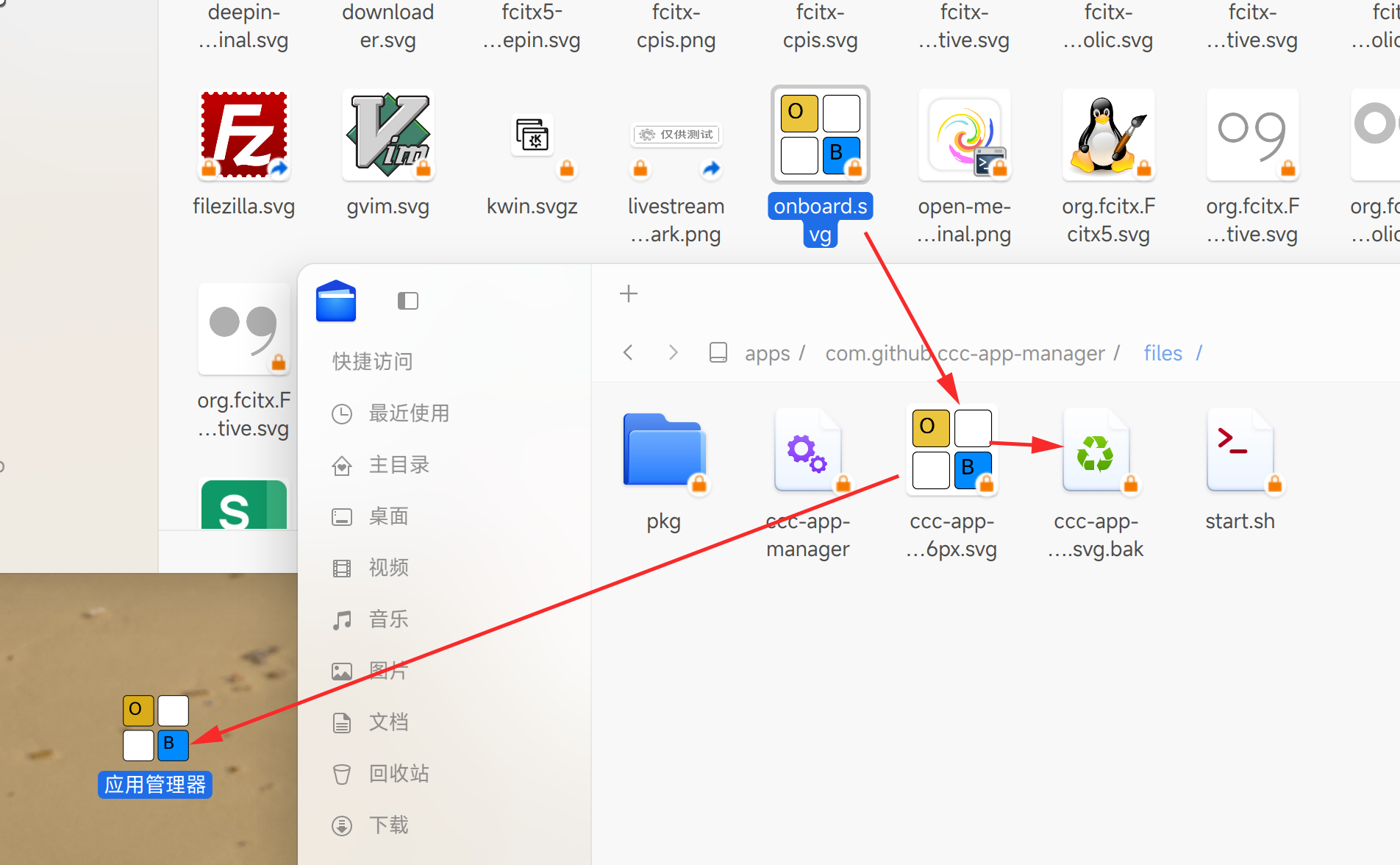Select the gvim.svg file icon
Image resolution: width=1400 pixels, height=865 pixels.
(x=388, y=135)
